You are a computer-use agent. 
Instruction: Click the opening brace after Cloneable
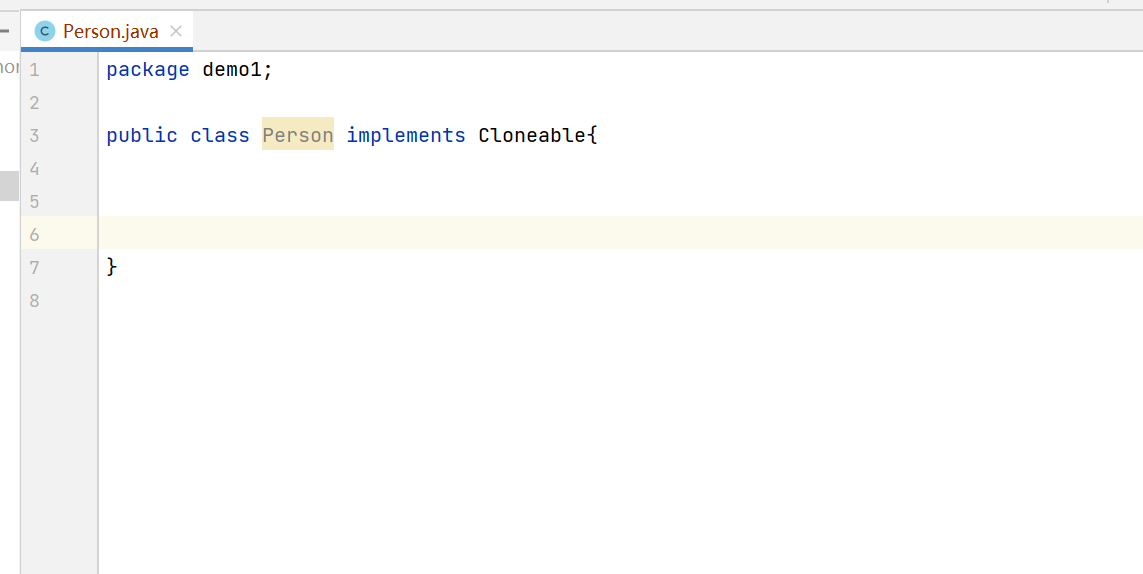(x=592, y=136)
